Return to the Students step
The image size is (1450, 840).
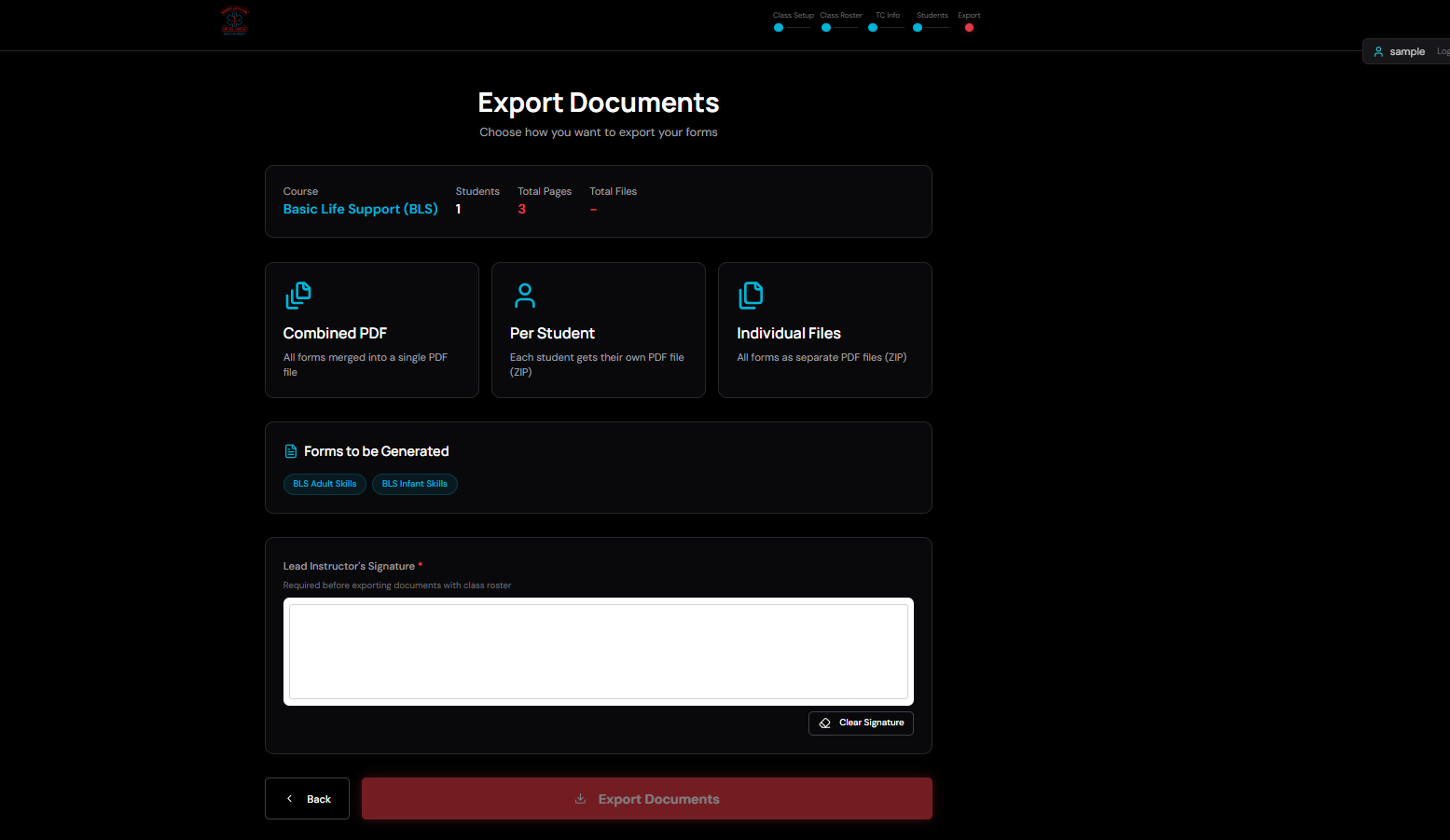[x=918, y=28]
